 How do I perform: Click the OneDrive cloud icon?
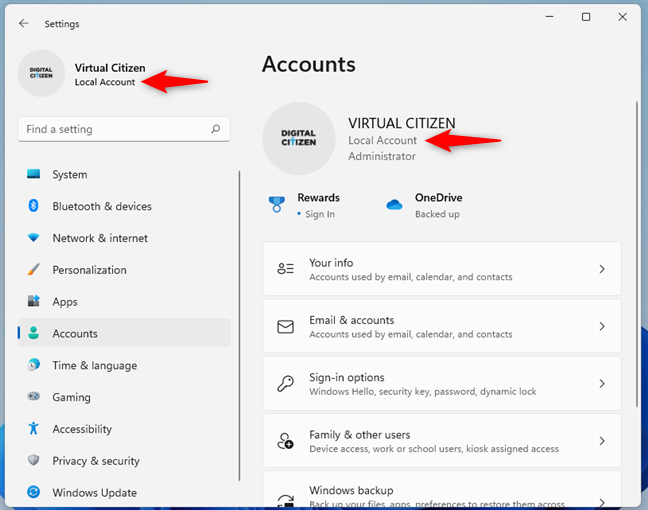point(394,204)
